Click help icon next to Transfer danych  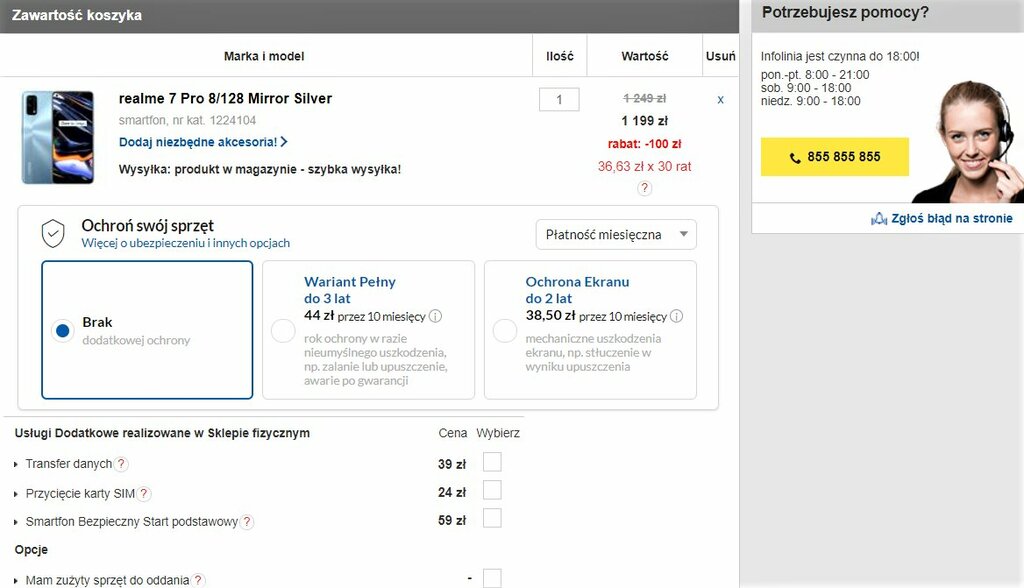tap(121, 464)
